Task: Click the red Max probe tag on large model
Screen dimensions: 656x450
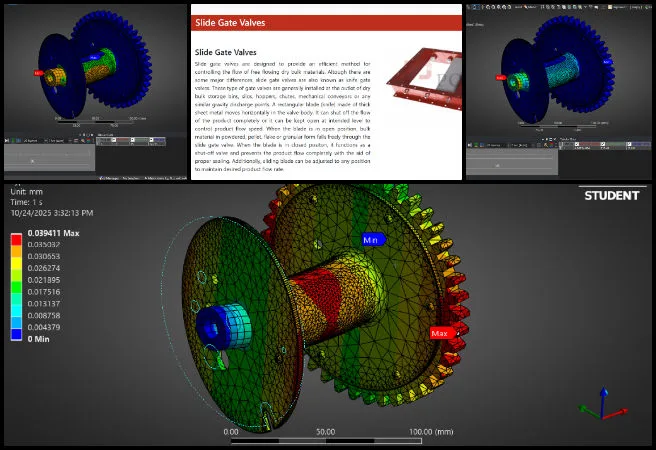Action: [x=439, y=333]
